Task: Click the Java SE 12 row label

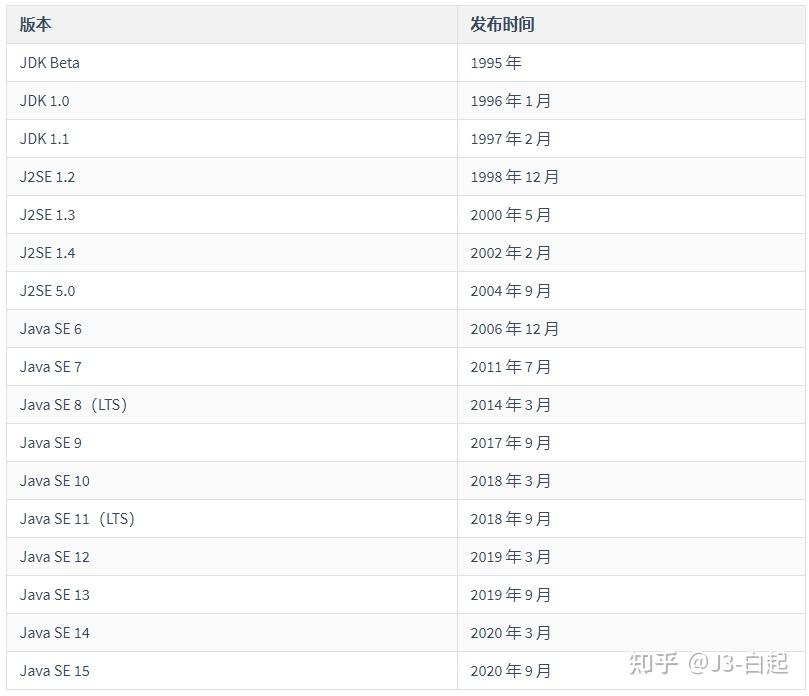Action: pos(55,557)
